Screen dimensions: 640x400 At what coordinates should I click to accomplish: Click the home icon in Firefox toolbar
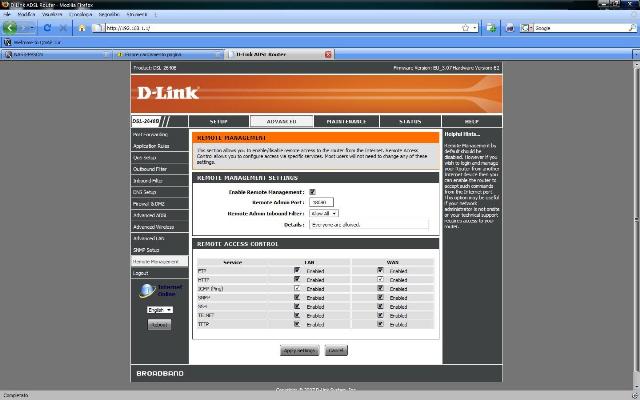click(79, 27)
